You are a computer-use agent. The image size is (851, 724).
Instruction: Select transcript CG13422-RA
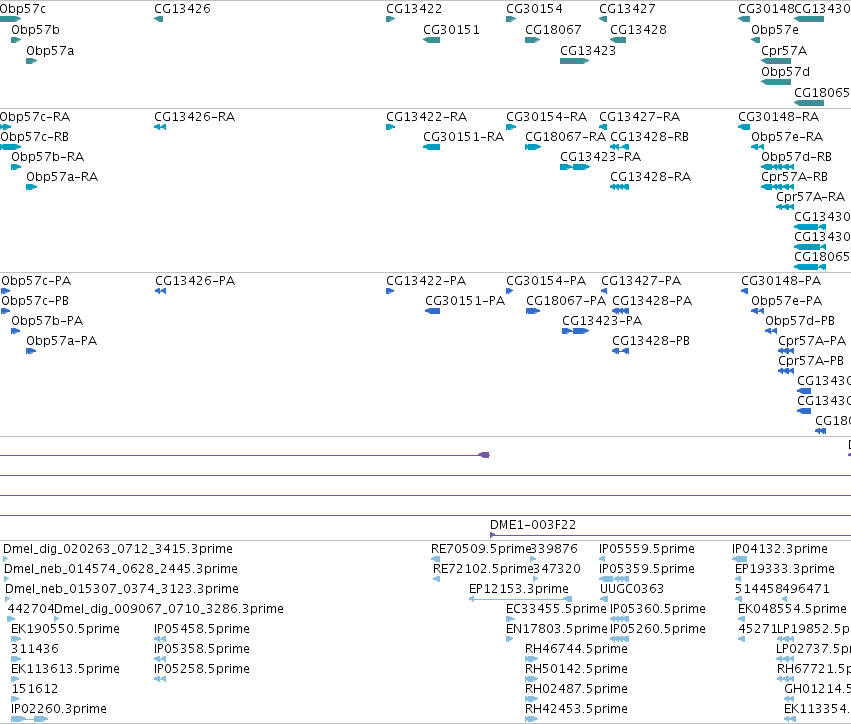(427, 117)
